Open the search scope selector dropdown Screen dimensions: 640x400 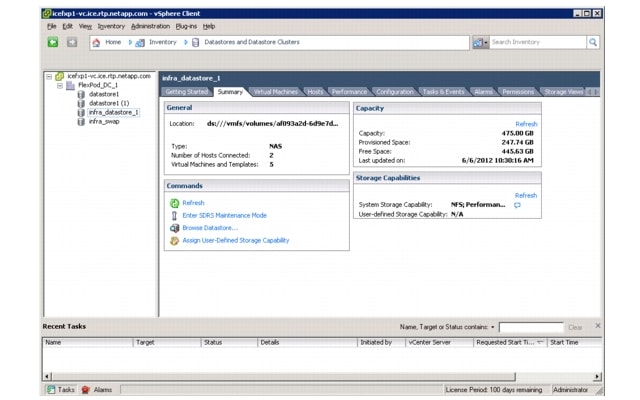pos(480,42)
